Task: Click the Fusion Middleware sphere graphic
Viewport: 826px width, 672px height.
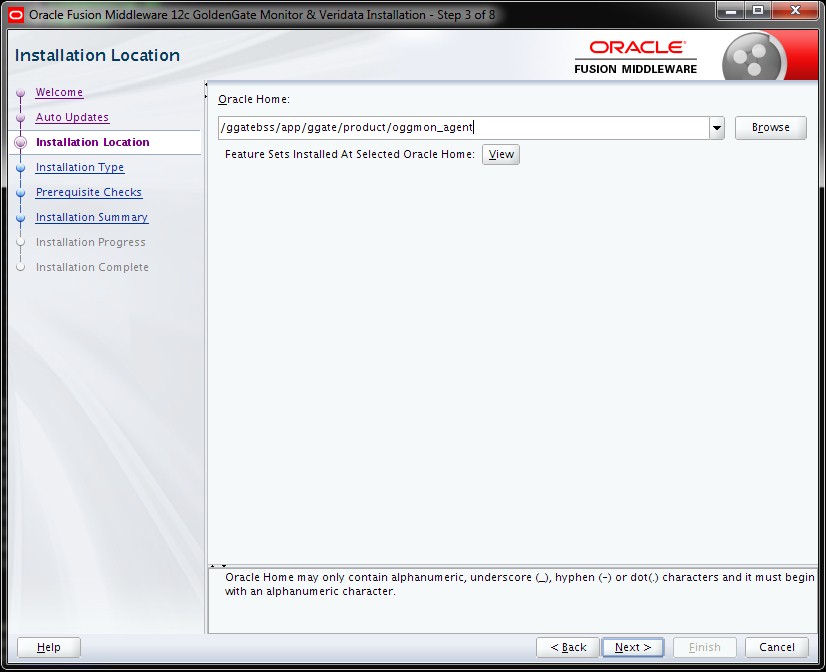Action: 754,57
